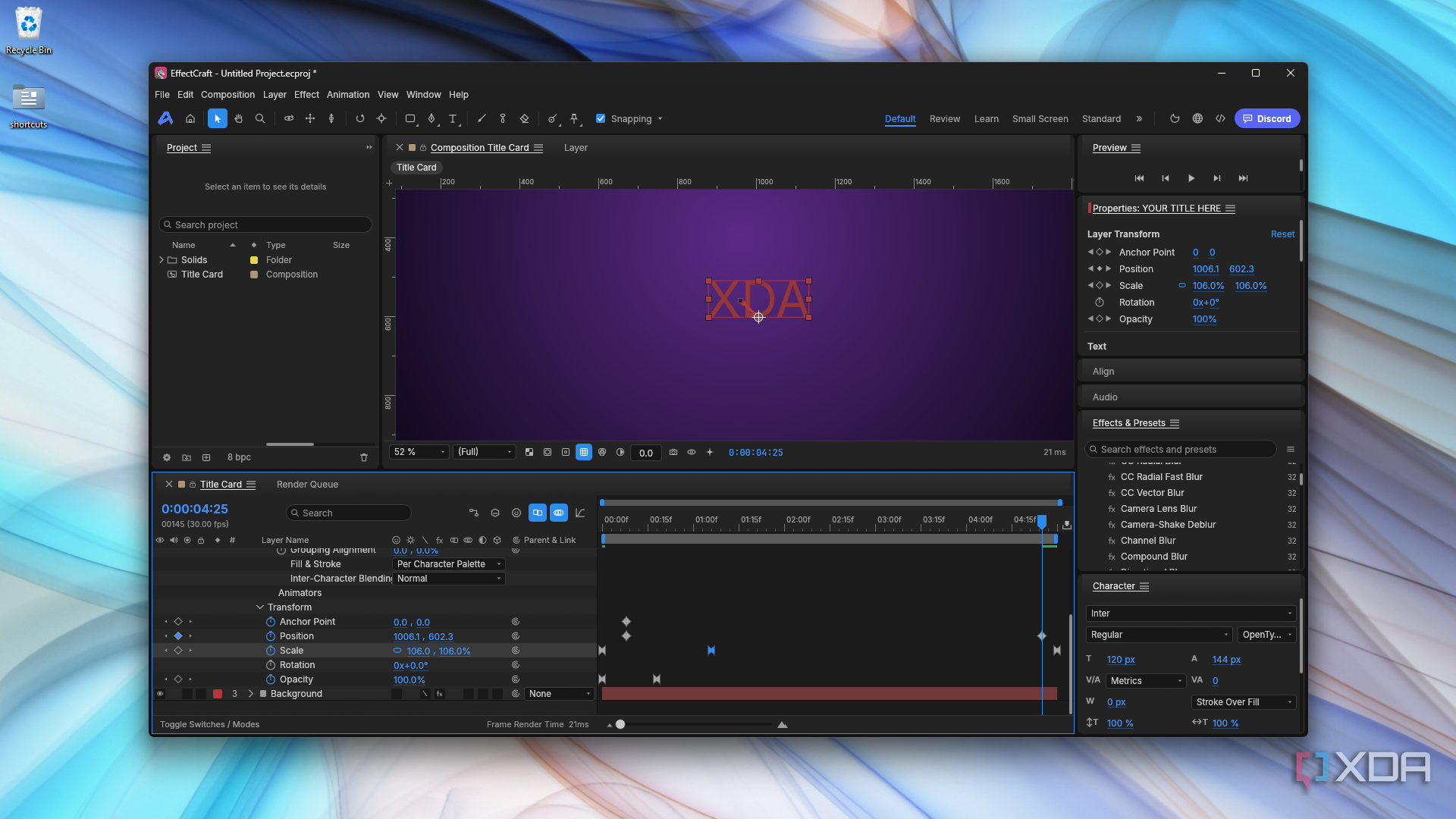The height and width of the screenshot is (819, 1456).
Task: Switch to the Review workspace
Action: 945,119
